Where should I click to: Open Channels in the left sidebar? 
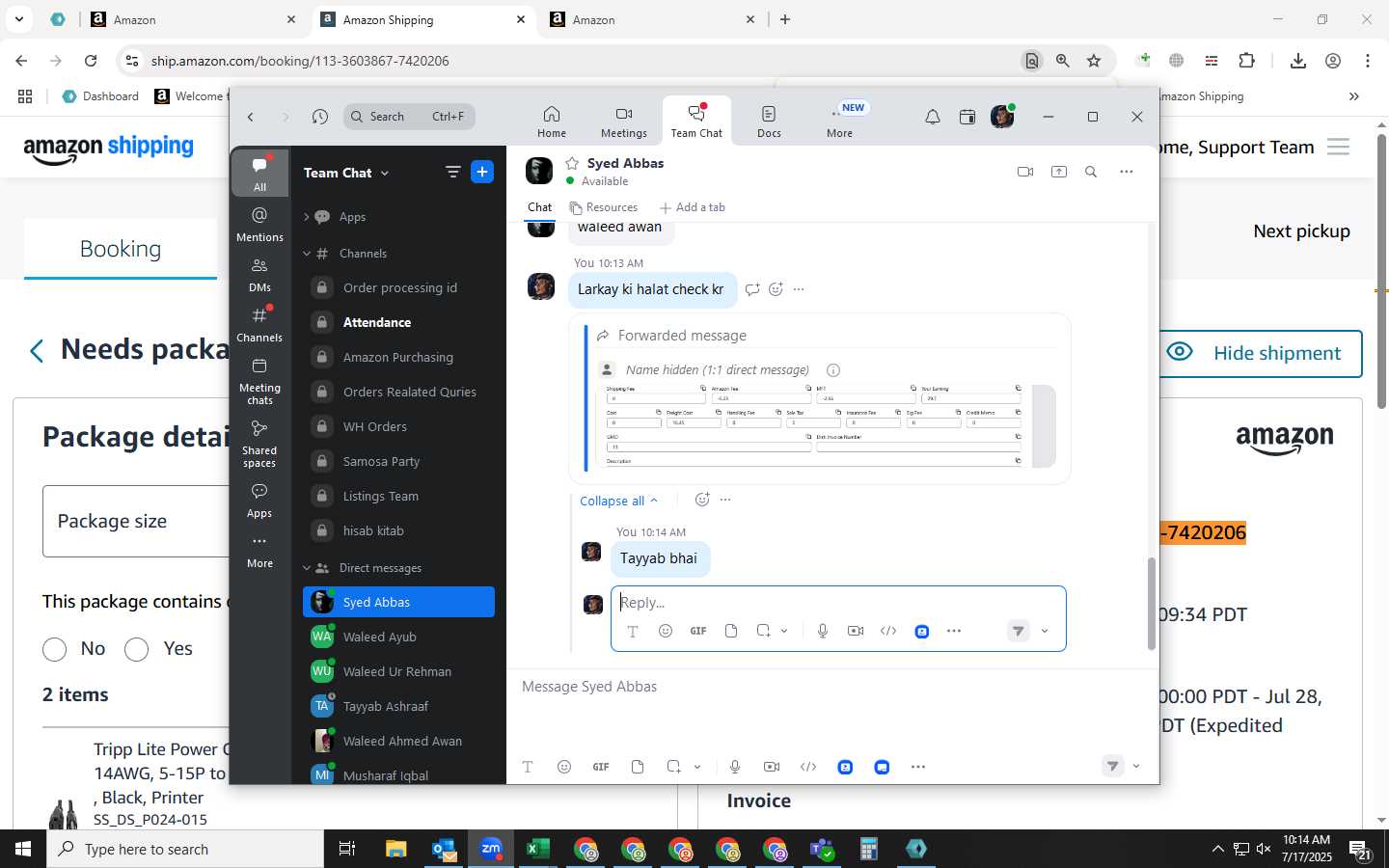pos(259,324)
